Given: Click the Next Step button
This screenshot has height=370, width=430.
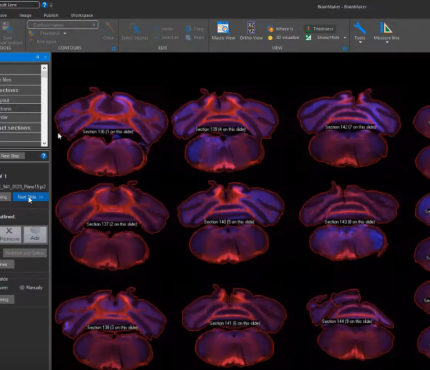Looking at the screenshot, I should point(12,156).
